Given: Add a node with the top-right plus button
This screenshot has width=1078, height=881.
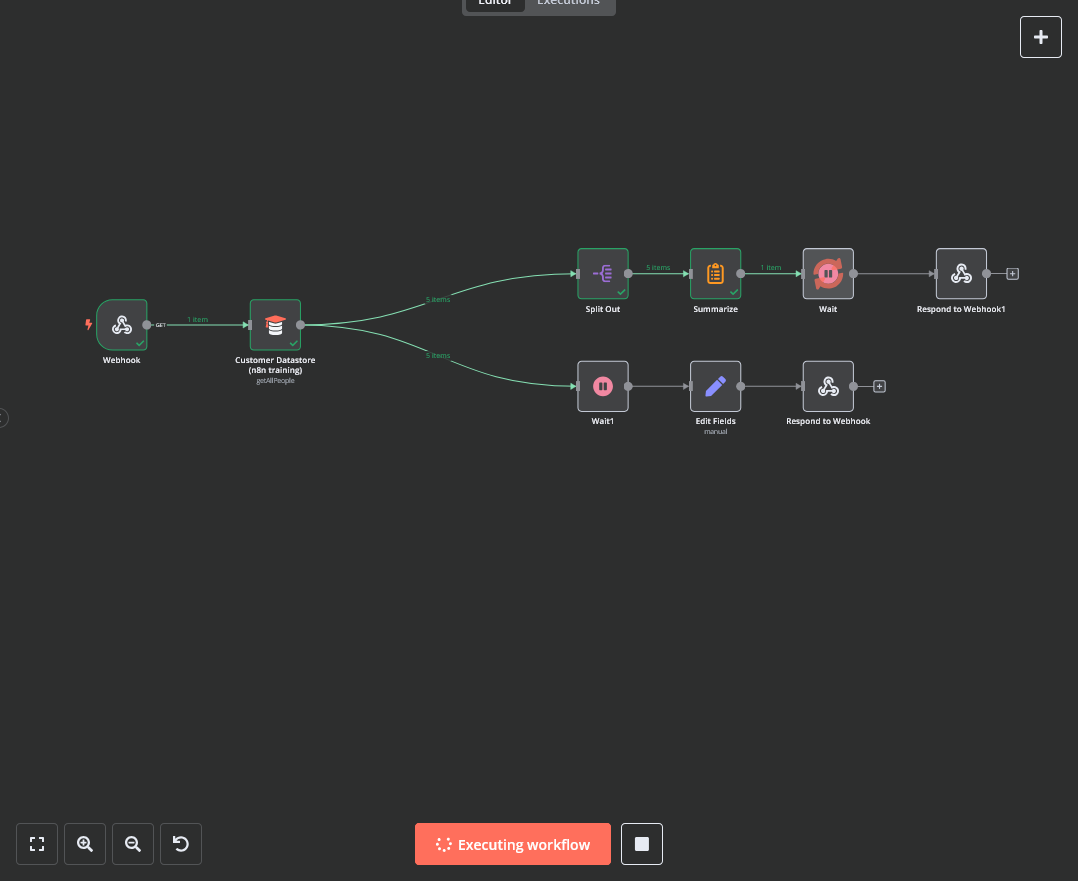Looking at the screenshot, I should click(x=1040, y=37).
